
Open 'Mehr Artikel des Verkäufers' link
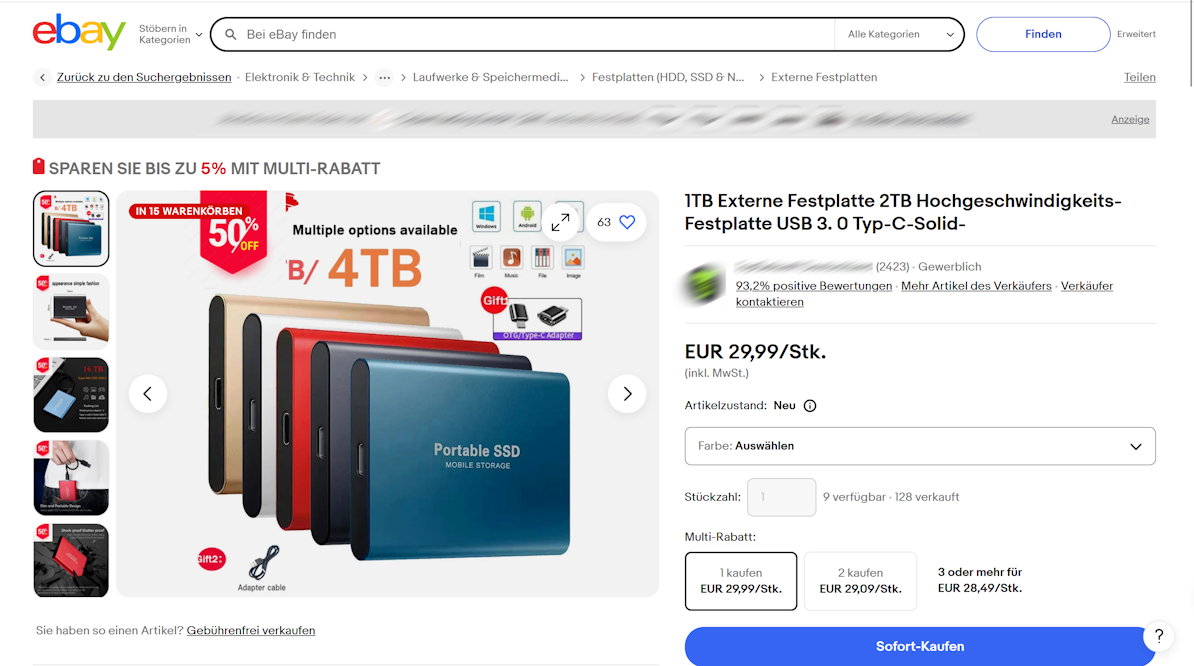976,286
